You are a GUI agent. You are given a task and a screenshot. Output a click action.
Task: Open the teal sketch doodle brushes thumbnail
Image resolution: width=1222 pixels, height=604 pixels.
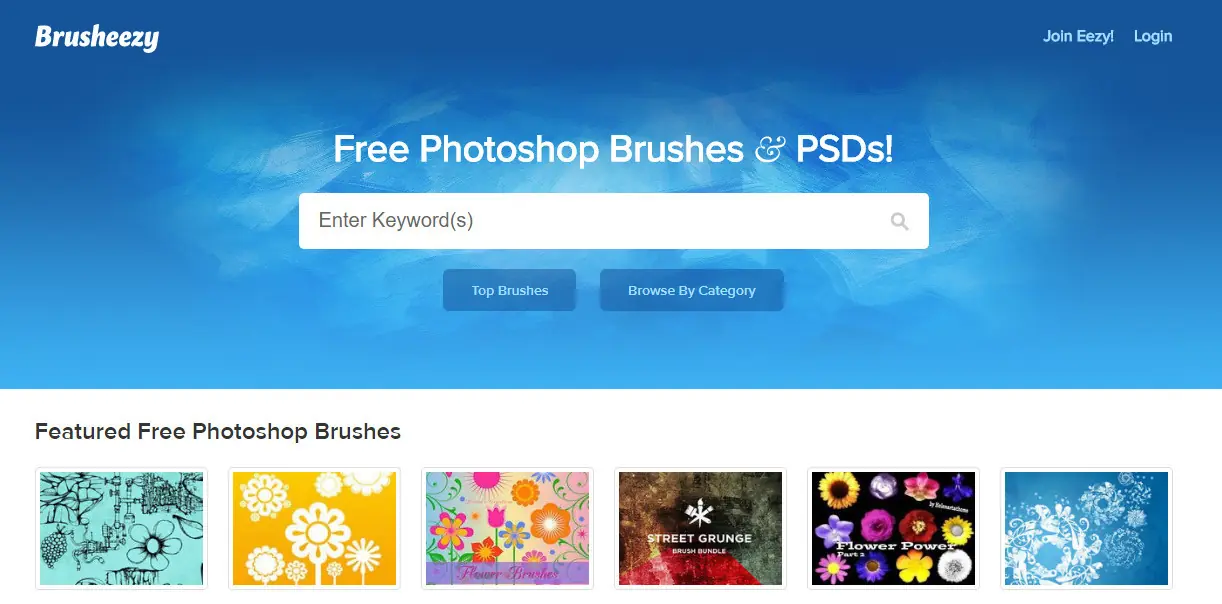[x=121, y=529]
